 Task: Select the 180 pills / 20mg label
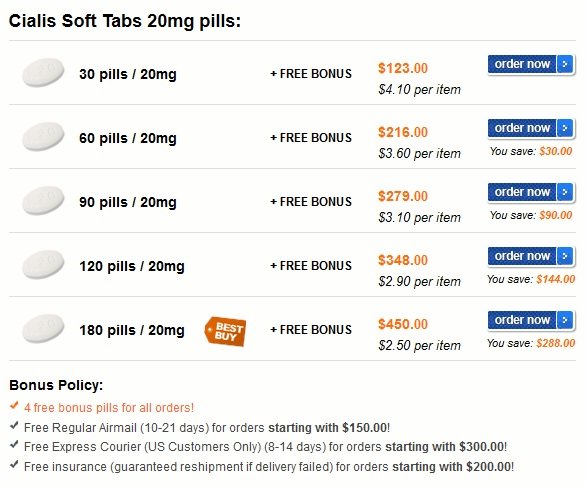point(132,330)
